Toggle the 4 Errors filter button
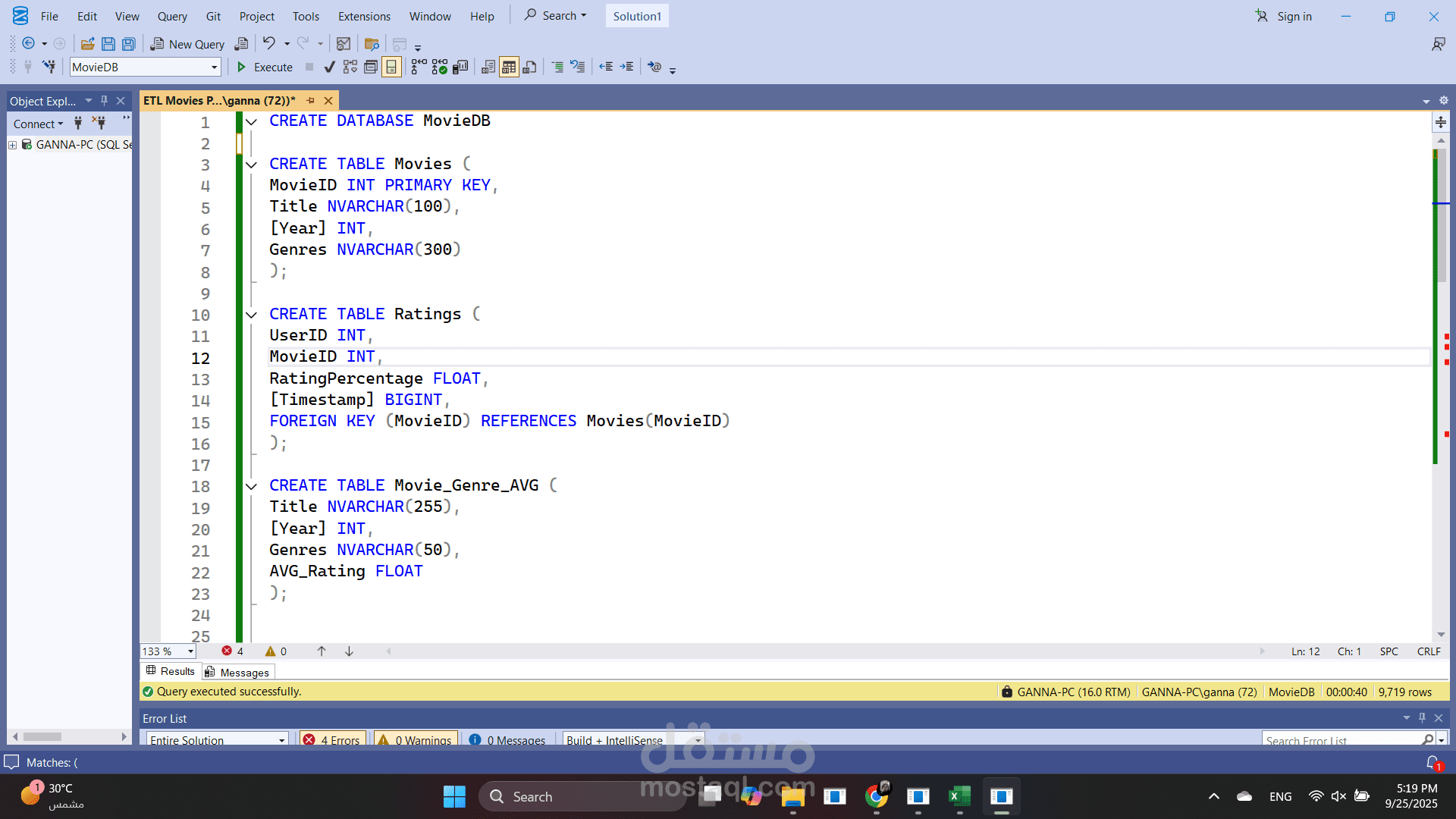Viewport: 1456px width, 819px height. [x=333, y=740]
